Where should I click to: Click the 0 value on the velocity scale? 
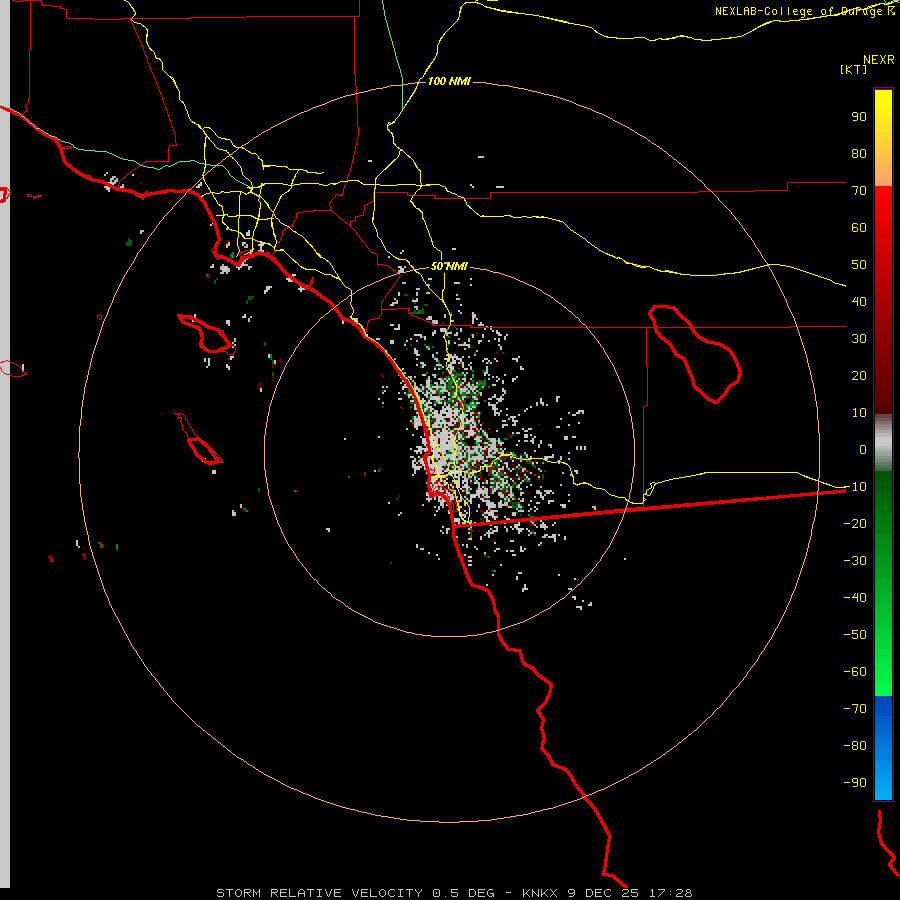(863, 449)
